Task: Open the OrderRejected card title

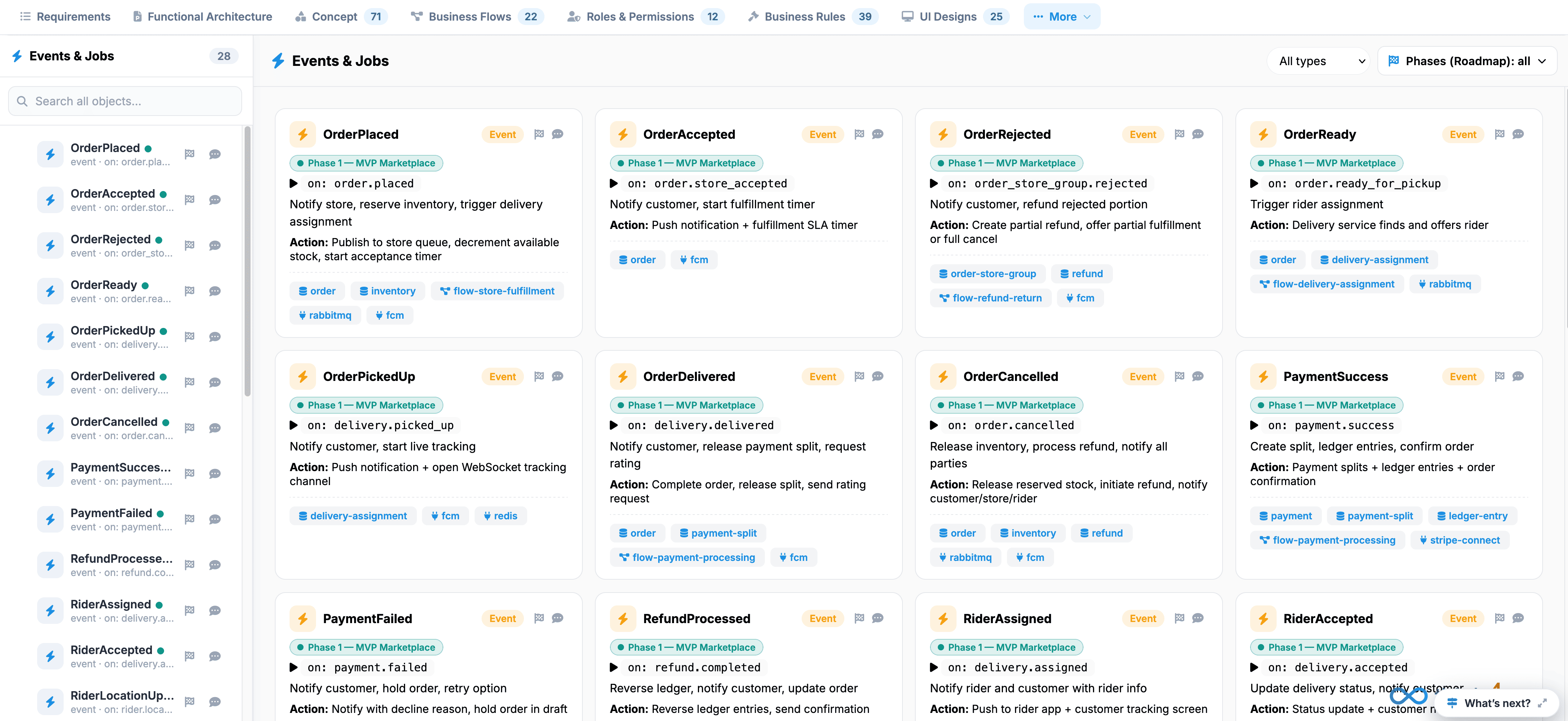Action: point(1007,135)
